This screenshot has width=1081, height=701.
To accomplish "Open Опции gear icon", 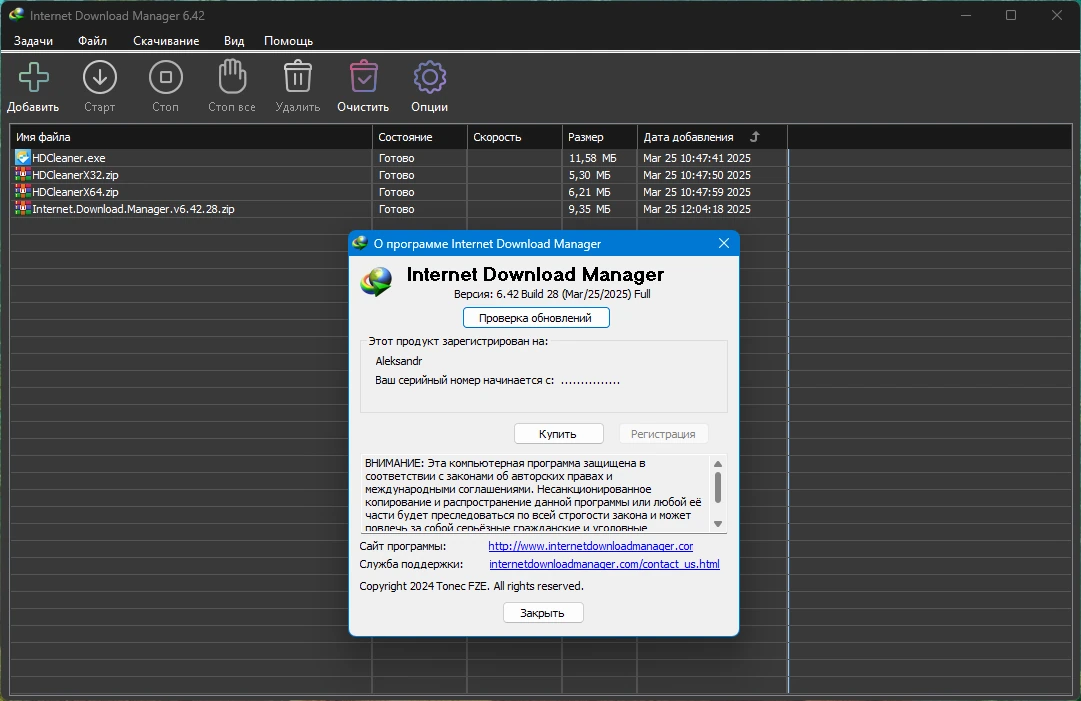I will (430, 77).
